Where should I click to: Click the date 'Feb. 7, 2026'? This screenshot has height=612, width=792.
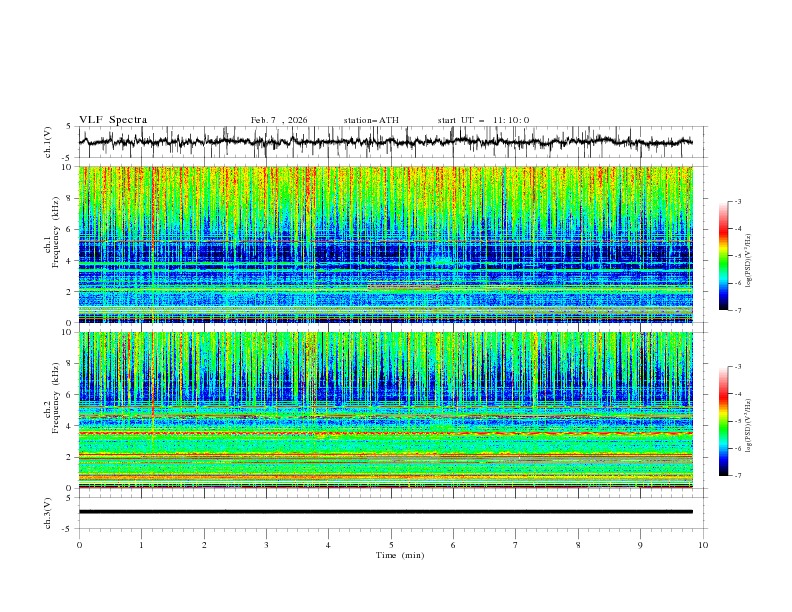[x=279, y=120]
